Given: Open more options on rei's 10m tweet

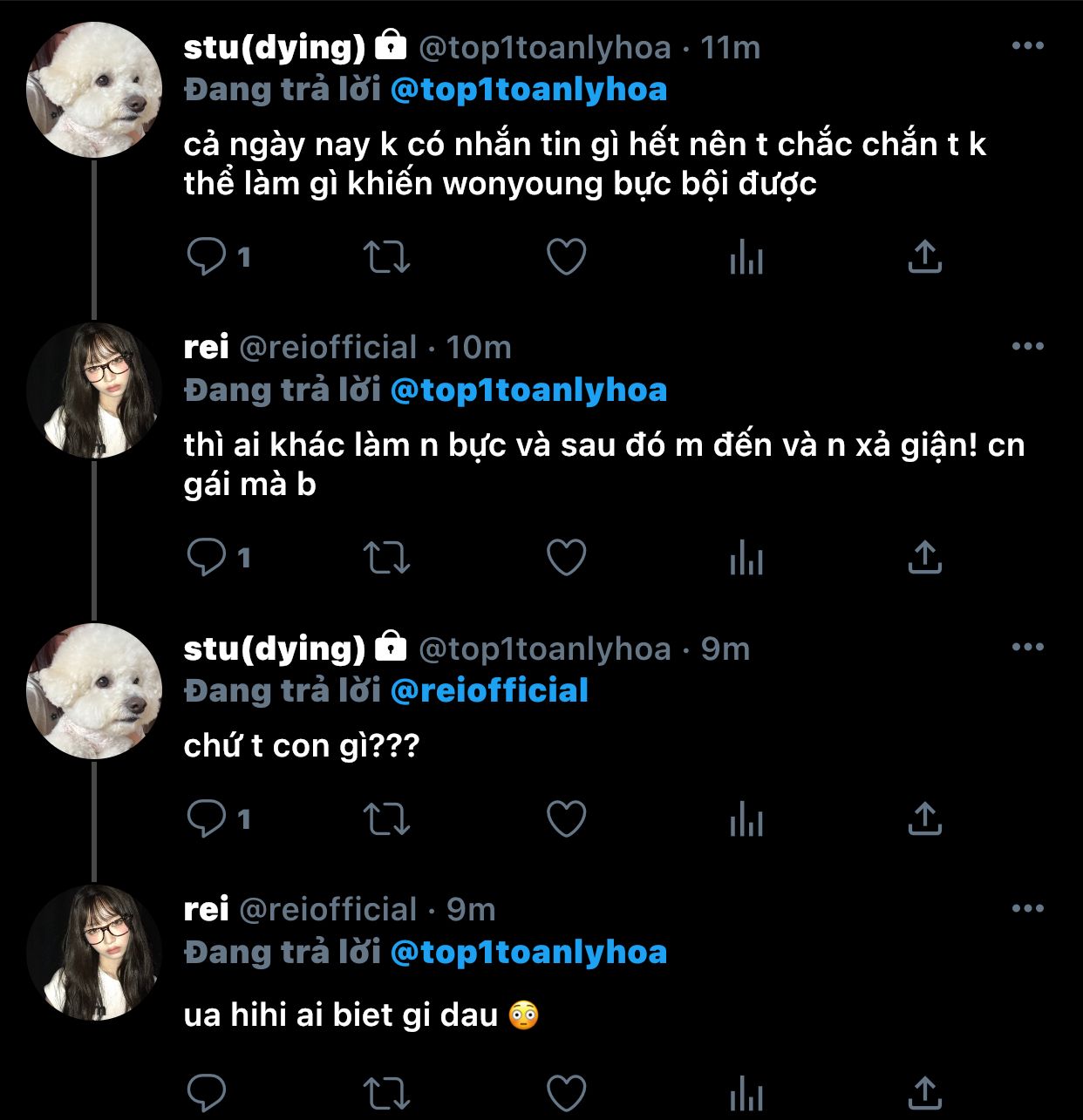Looking at the screenshot, I should click(x=1028, y=347).
